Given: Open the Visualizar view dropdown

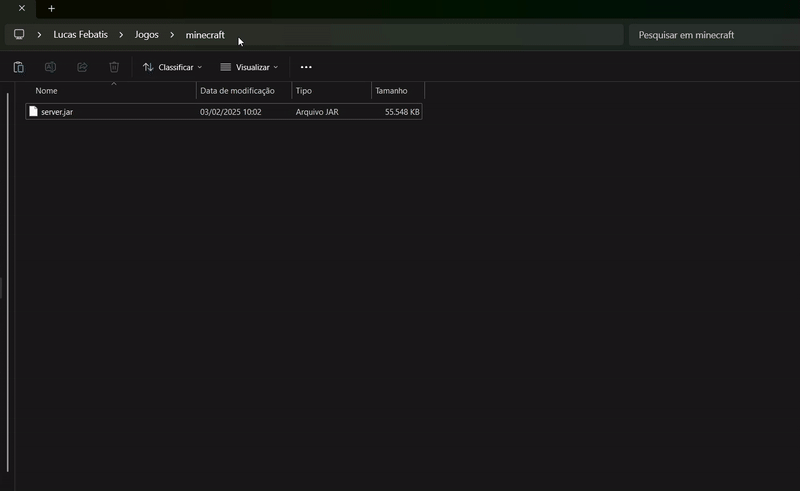Looking at the screenshot, I should pyautogui.click(x=249, y=67).
